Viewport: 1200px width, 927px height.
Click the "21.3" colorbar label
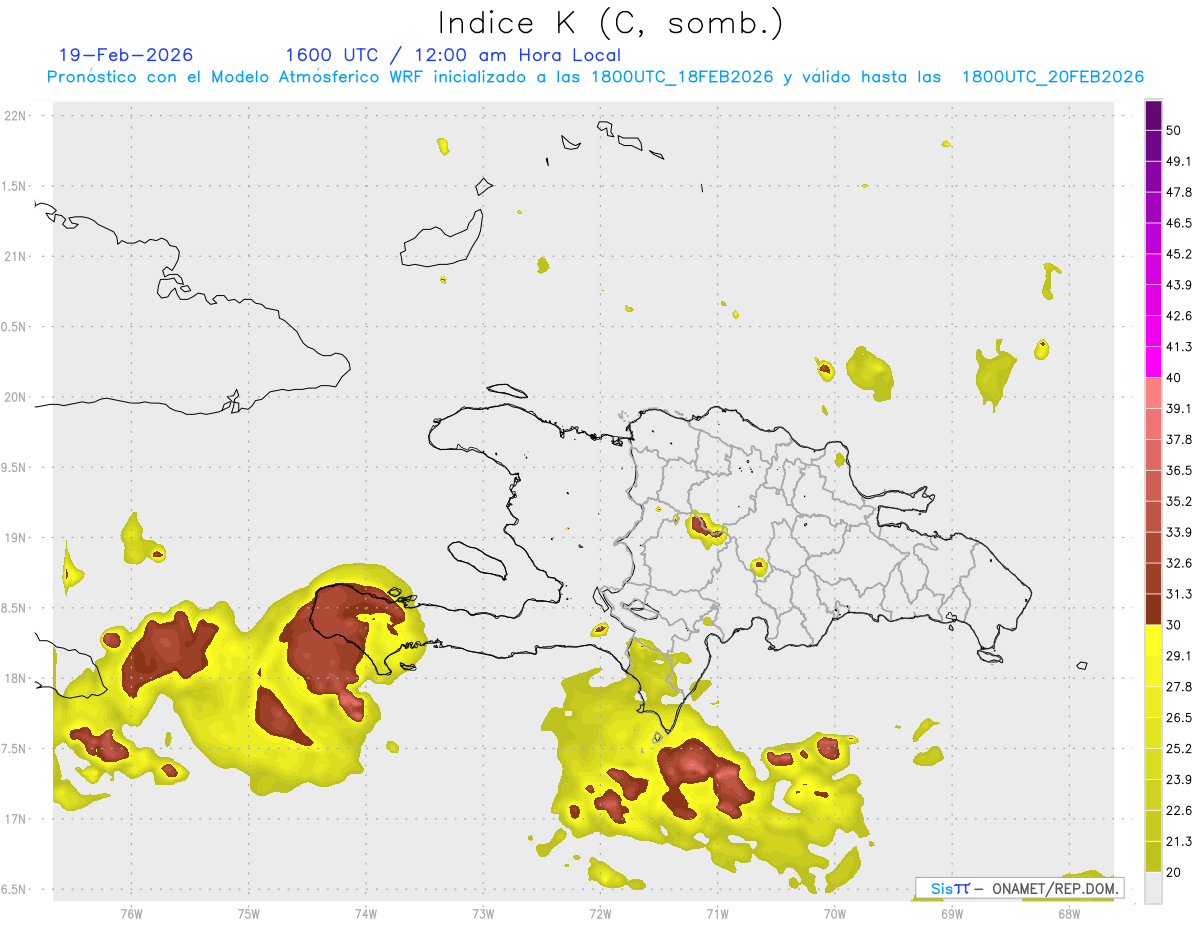pyautogui.click(x=1179, y=842)
